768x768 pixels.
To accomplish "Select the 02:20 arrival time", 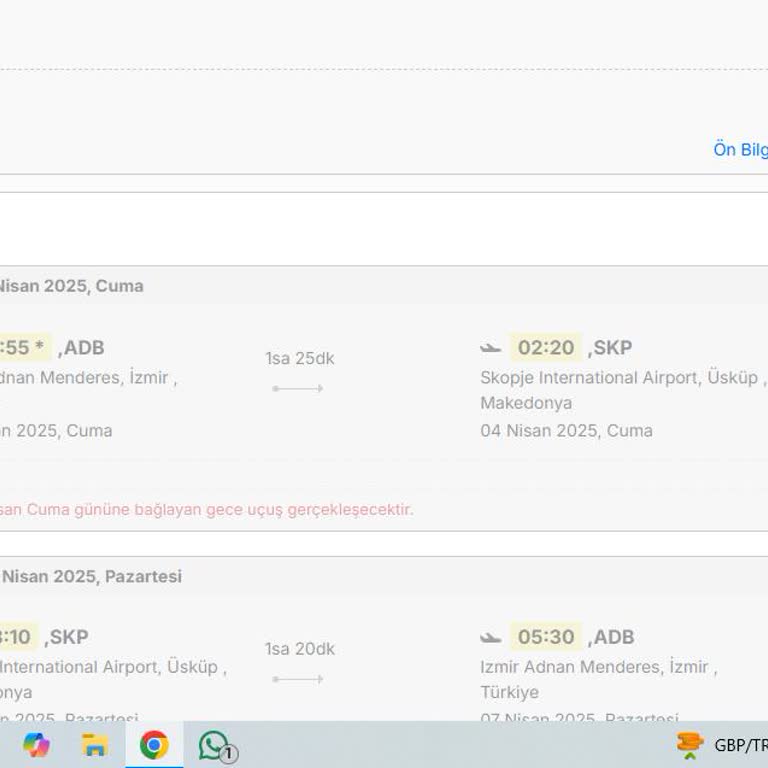I will pos(546,347).
